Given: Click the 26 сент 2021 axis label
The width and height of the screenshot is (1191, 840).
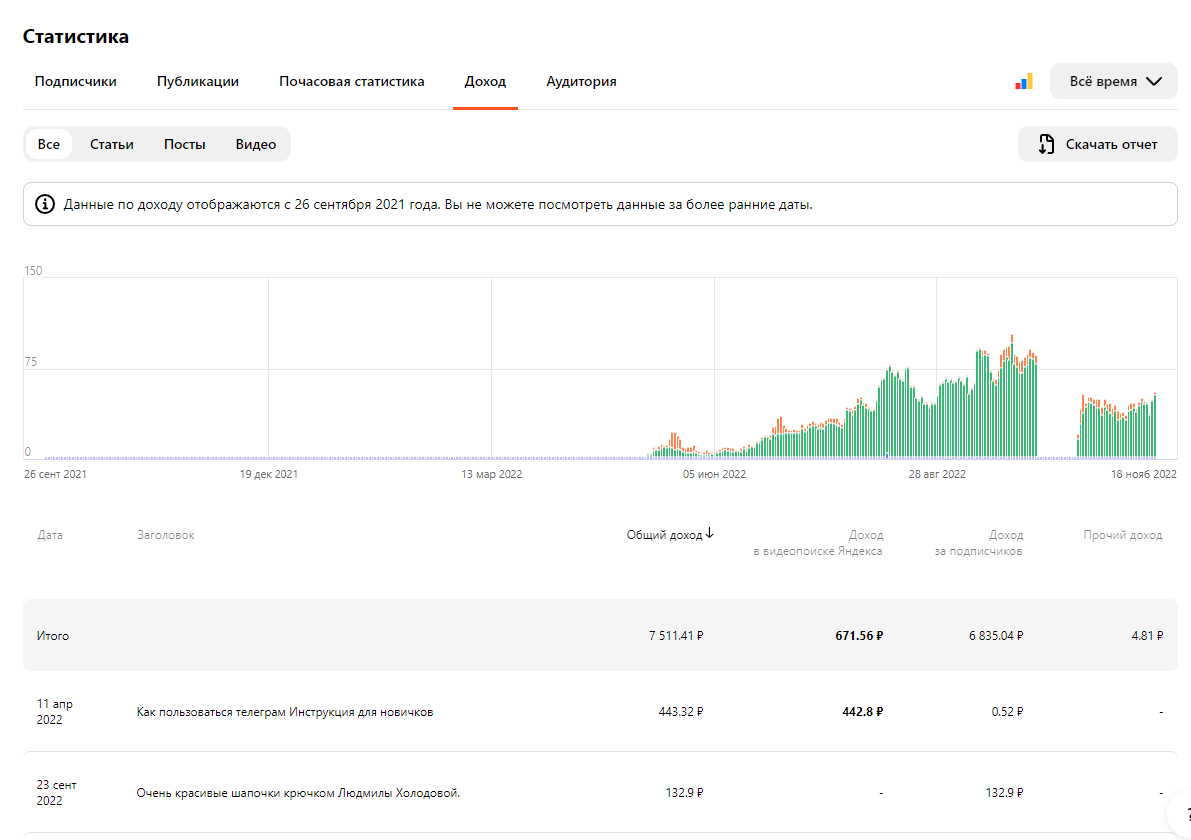Looking at the screenshot, I should point(55,474).
